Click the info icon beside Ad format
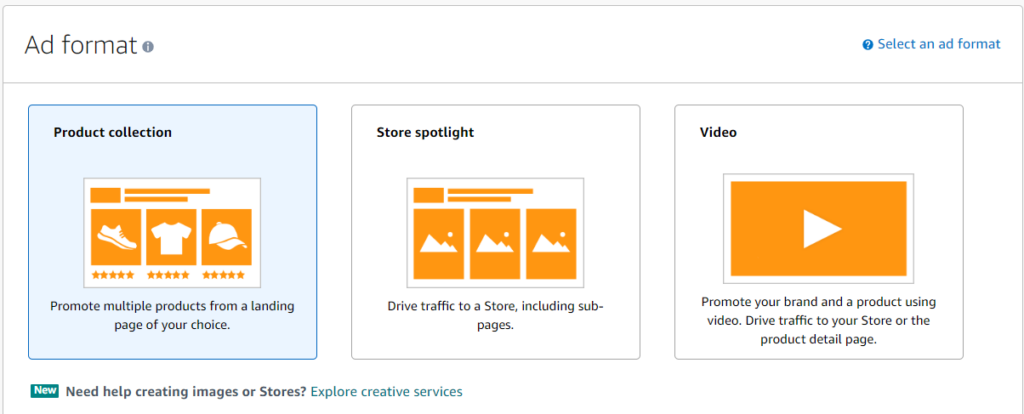Screen dimensions: 1024x414 click(148, 47)
